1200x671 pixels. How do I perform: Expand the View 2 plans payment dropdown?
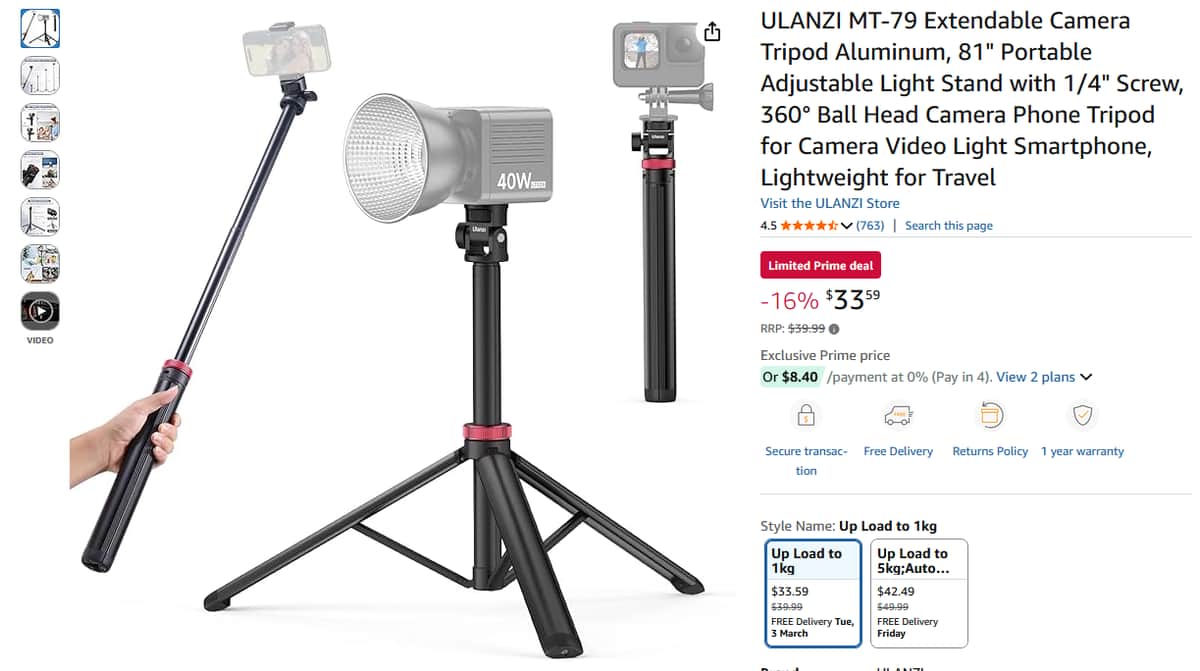coord(1044,377)
